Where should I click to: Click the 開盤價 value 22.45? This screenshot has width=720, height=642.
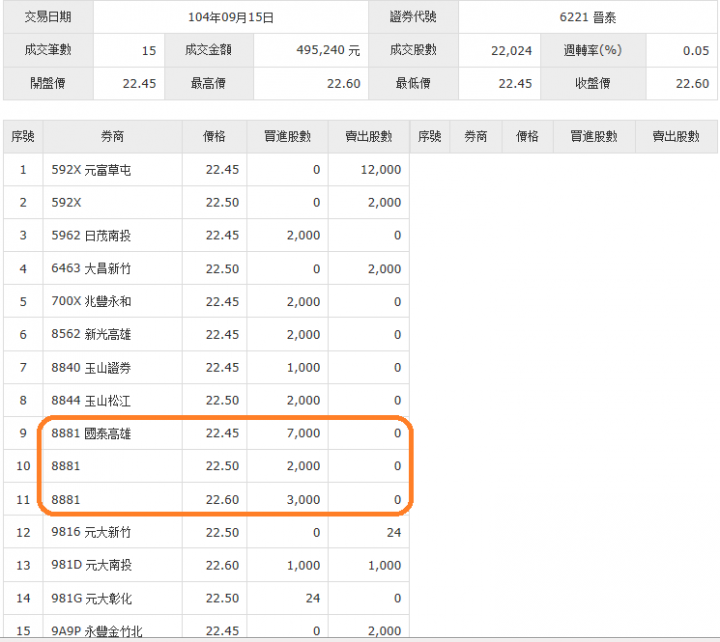(139, 84)
